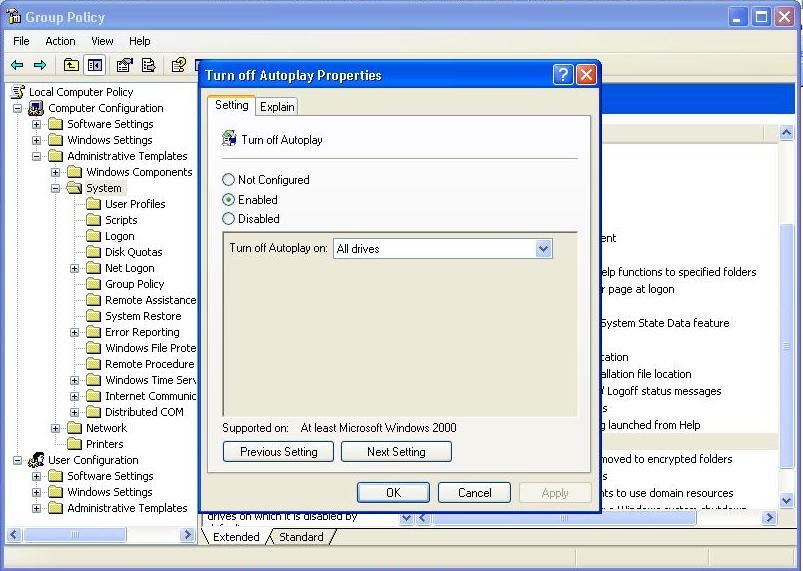Click the right pane's scroll up arrow

tap(787, 133)
